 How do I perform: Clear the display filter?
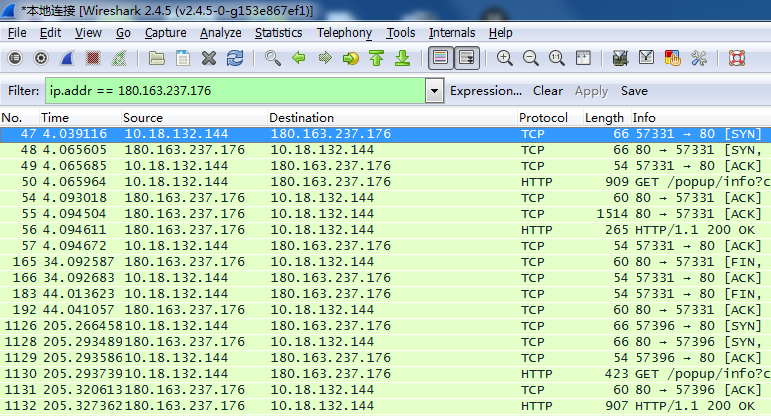[548, 91]
